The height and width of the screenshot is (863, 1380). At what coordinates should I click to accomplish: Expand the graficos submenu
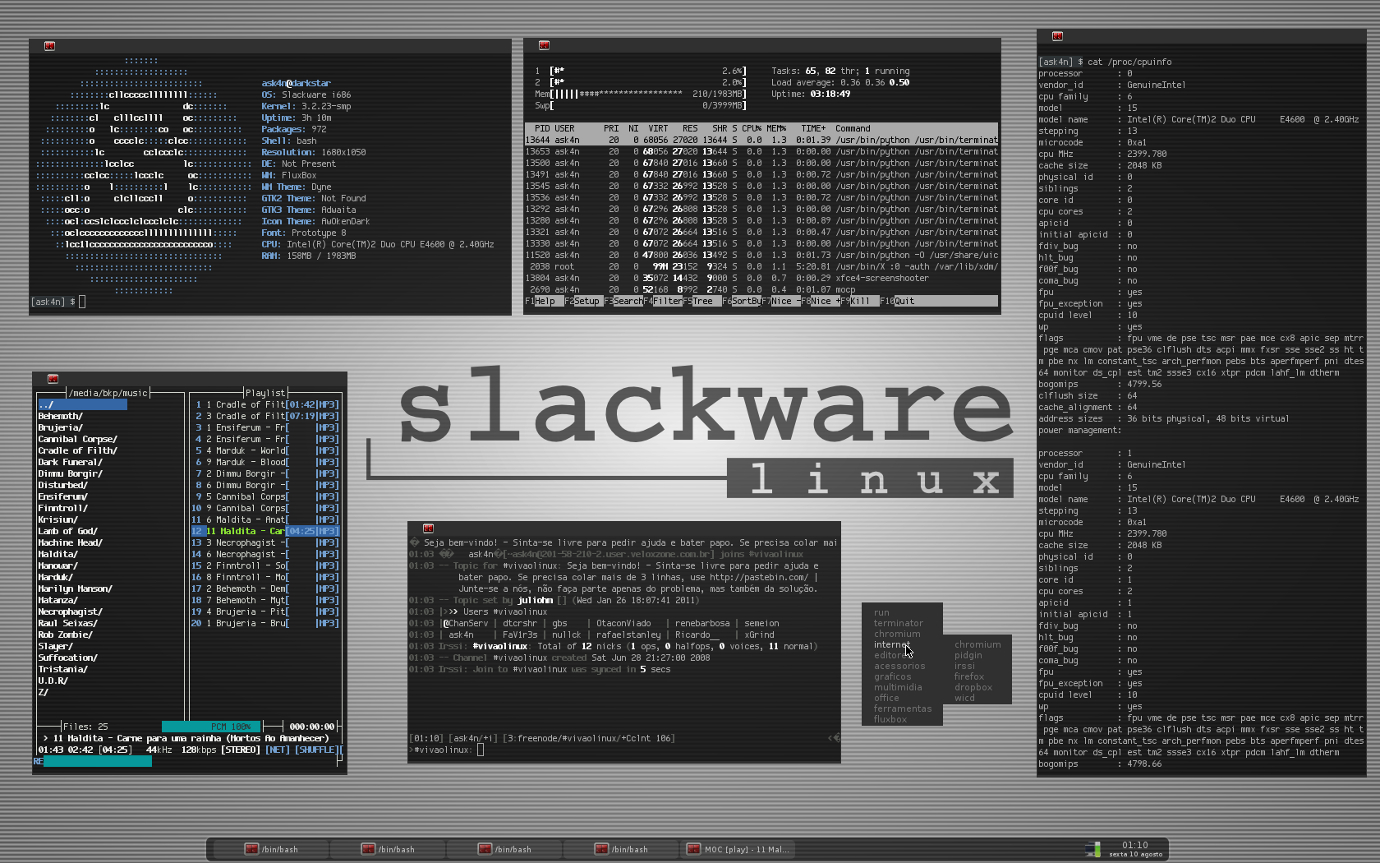click(x=892, y=677)
